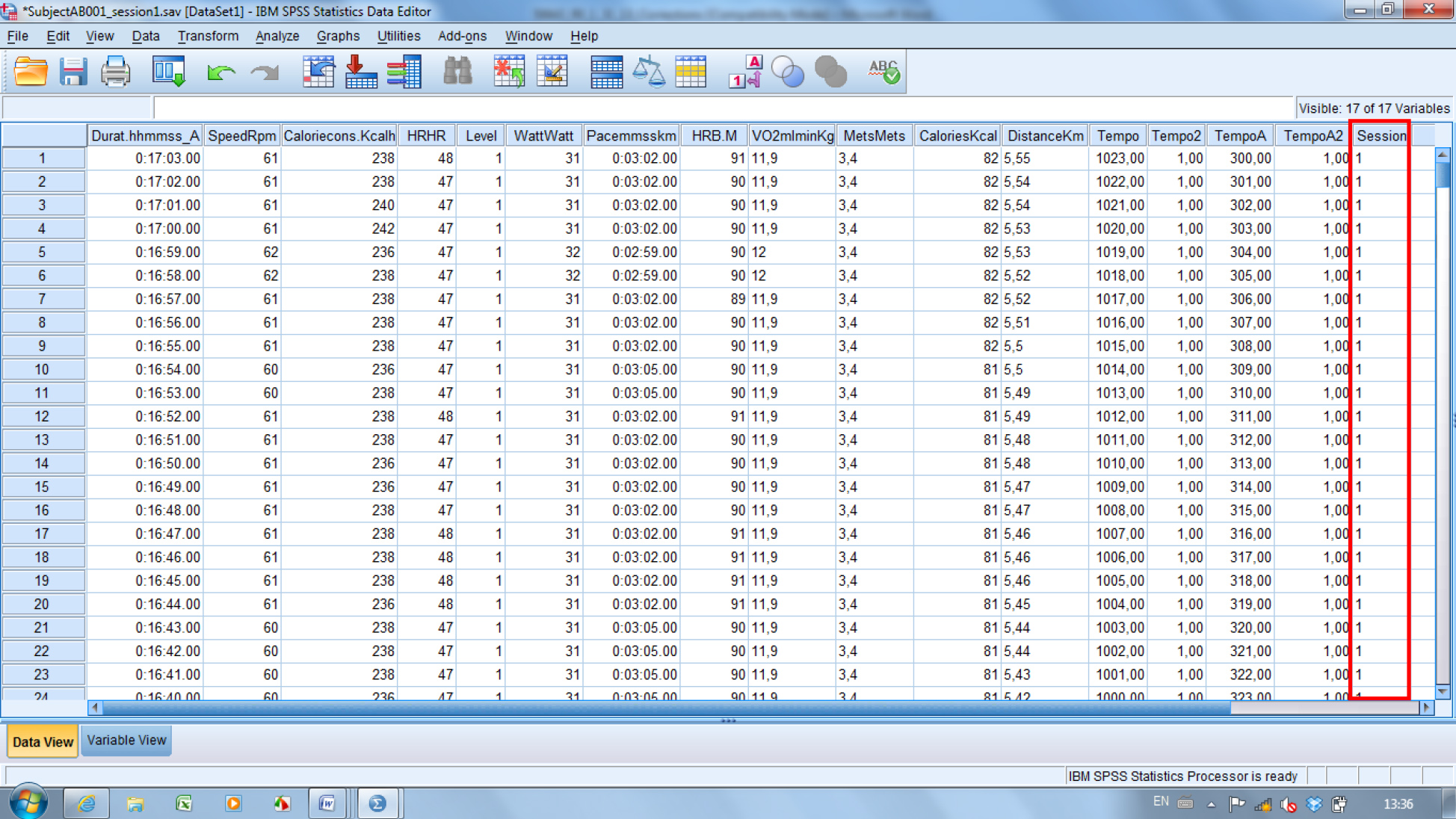Run Spell Check ABC icon
The width and height of the screenshot is (1456, 819).
pos(883,72)
